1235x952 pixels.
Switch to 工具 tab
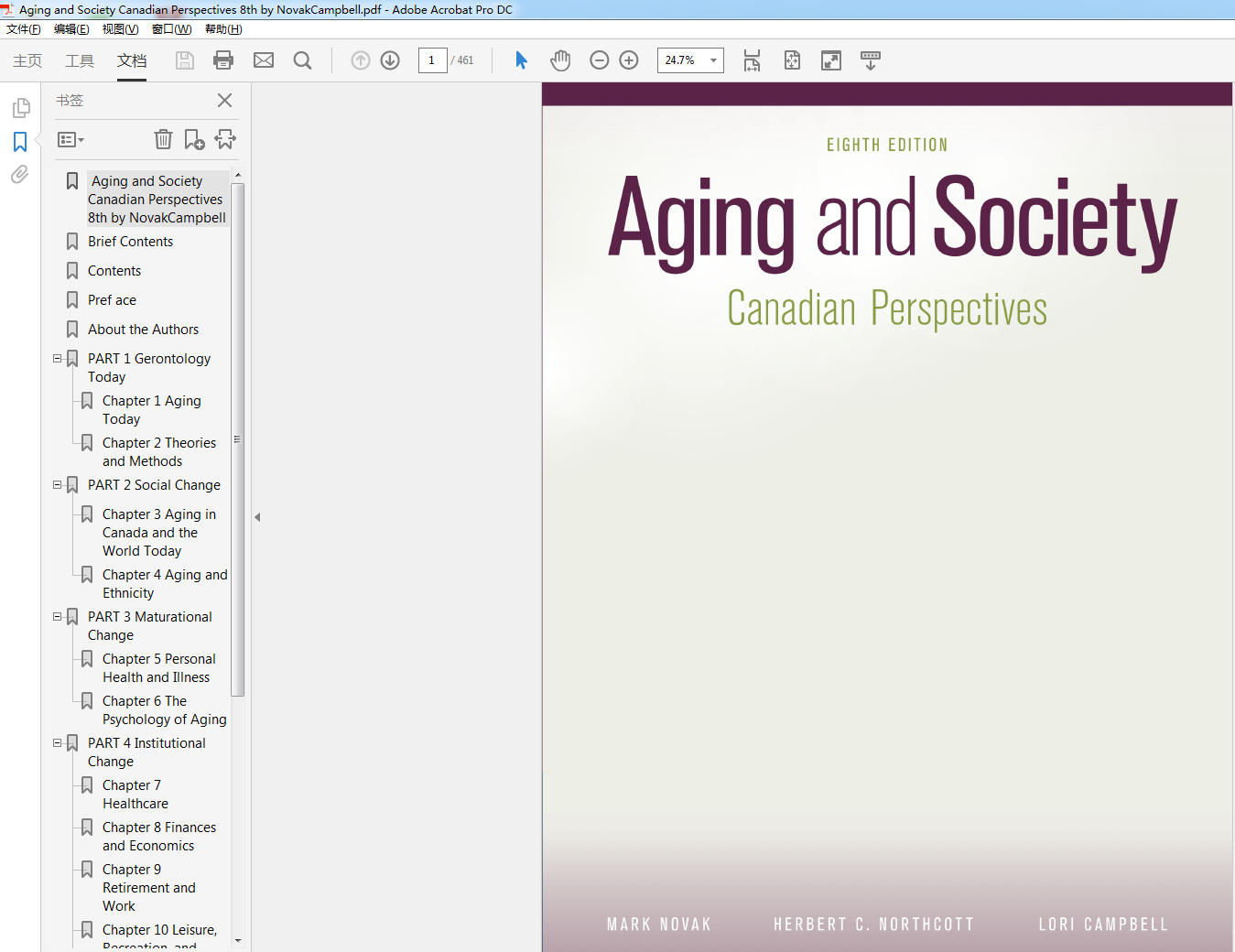80,60
